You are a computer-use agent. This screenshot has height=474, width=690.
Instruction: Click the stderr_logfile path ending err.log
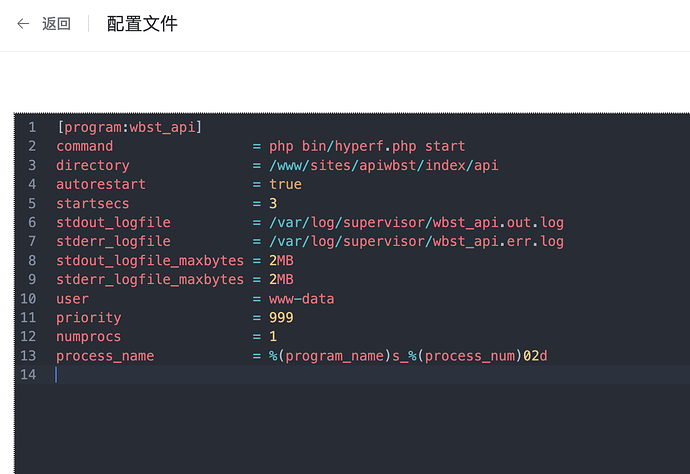point(416,242)
